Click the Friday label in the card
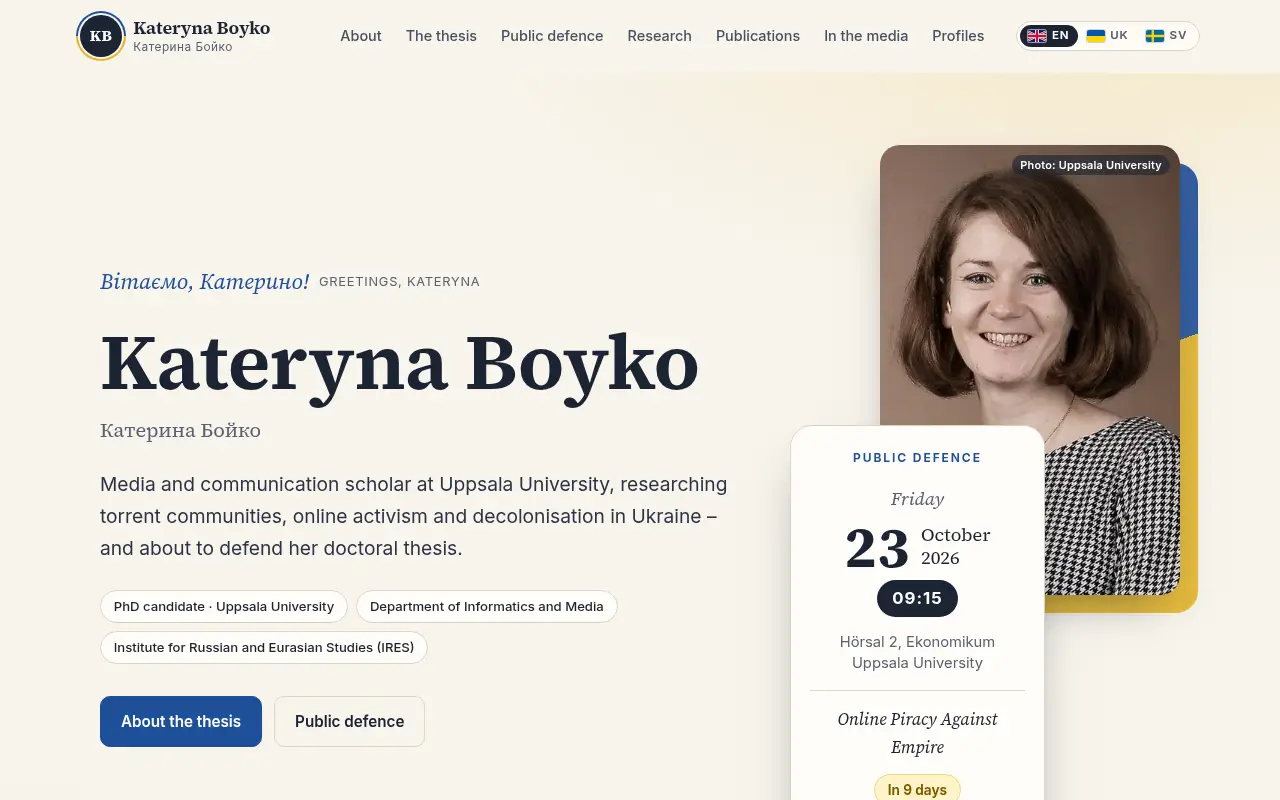 (917, 499)
